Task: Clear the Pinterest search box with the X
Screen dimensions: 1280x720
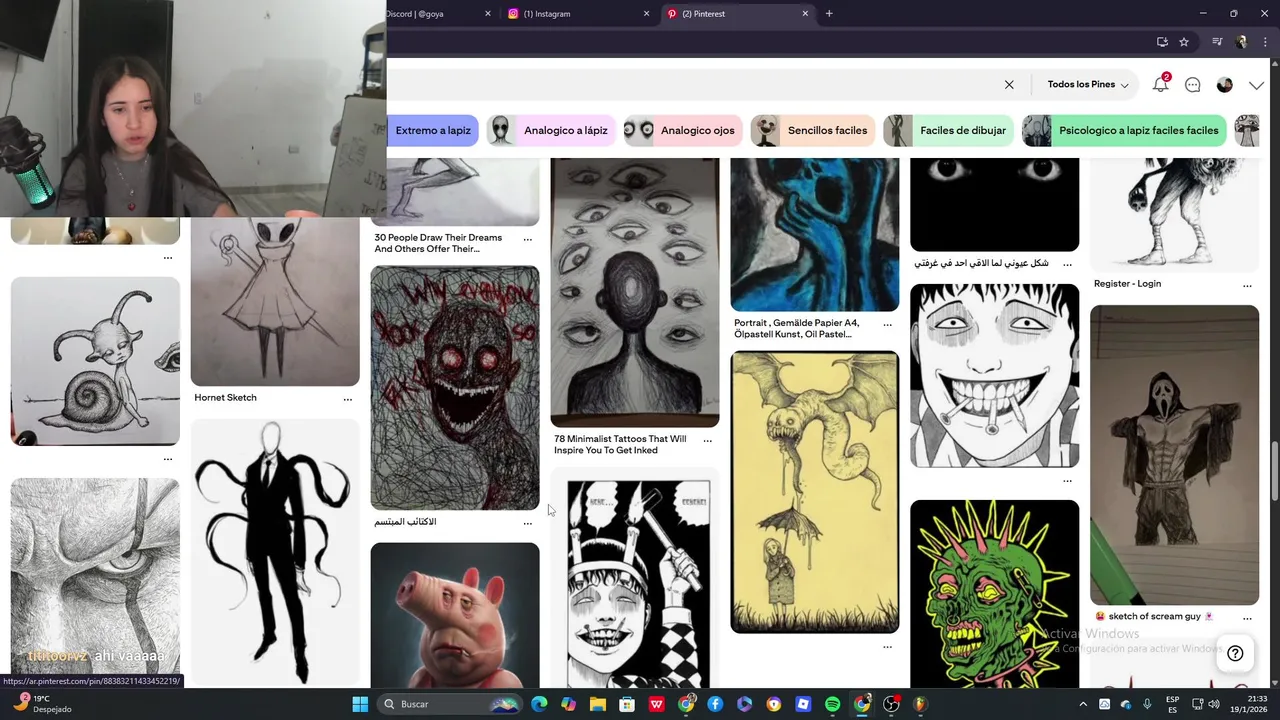Action: coord(1009,85)
